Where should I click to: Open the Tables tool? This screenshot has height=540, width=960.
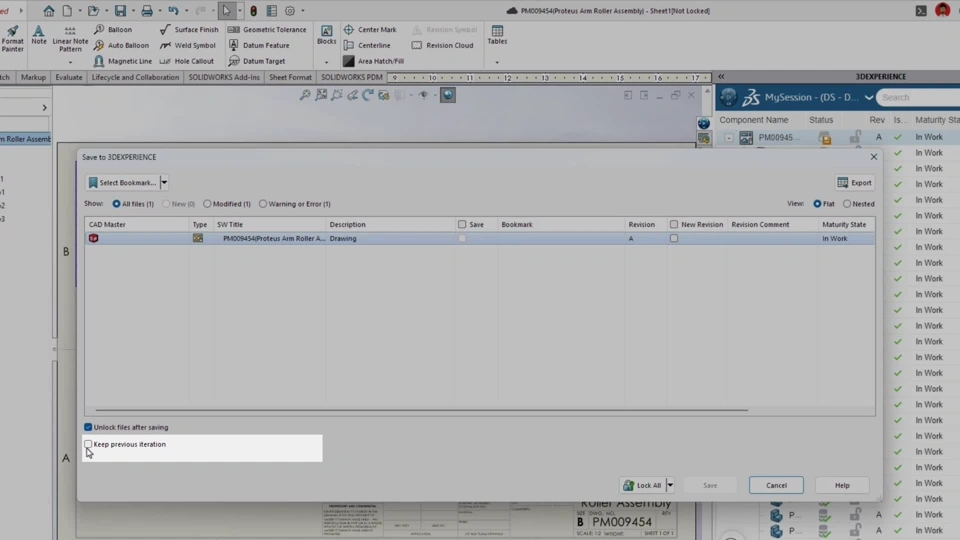click(x=497, y=35)
